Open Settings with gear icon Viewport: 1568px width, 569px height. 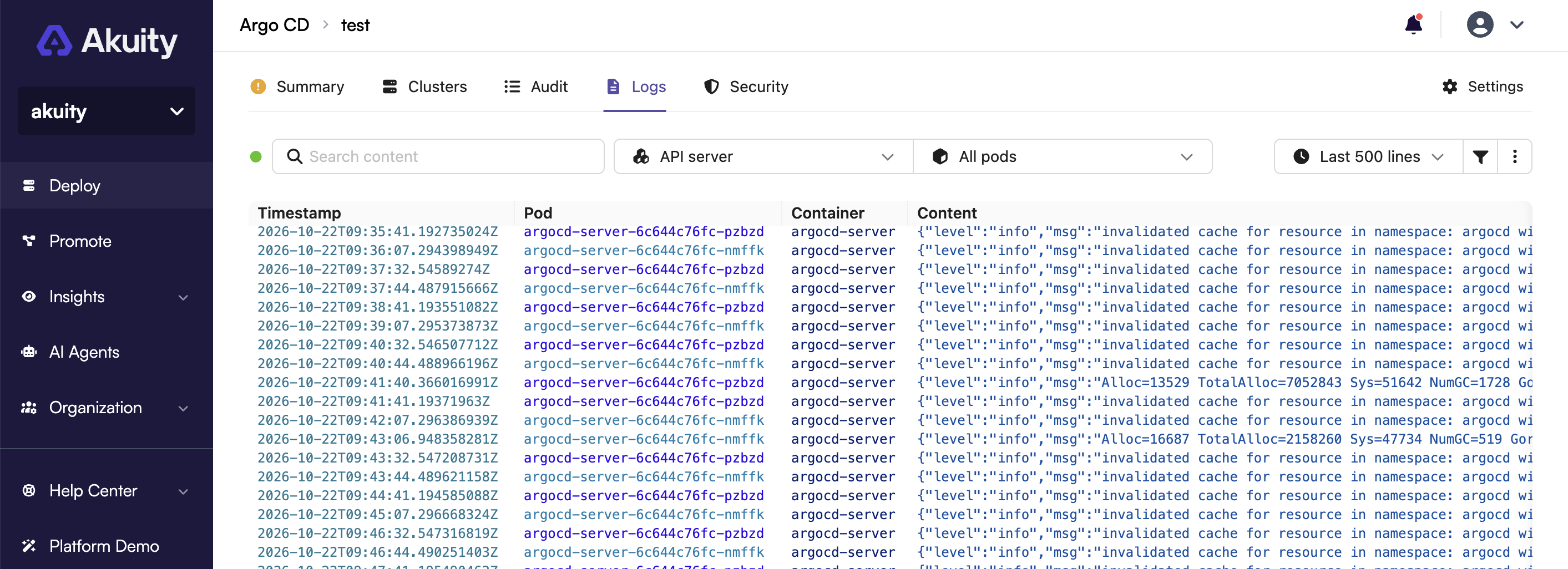coord(1482,87)
